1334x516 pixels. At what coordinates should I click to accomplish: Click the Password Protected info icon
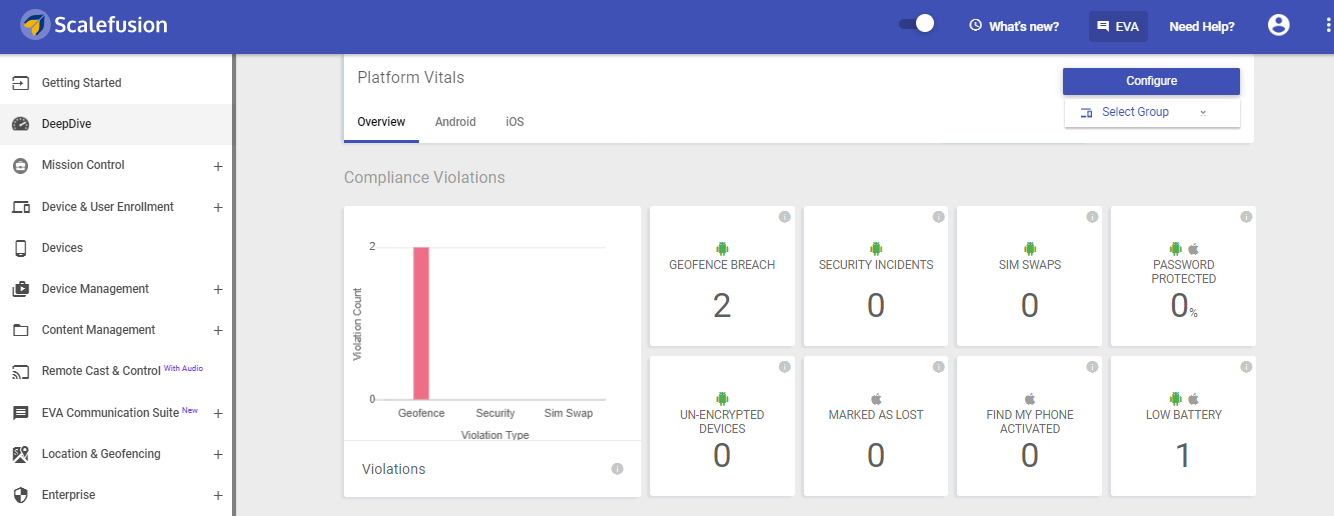[x=1245, y=217]
